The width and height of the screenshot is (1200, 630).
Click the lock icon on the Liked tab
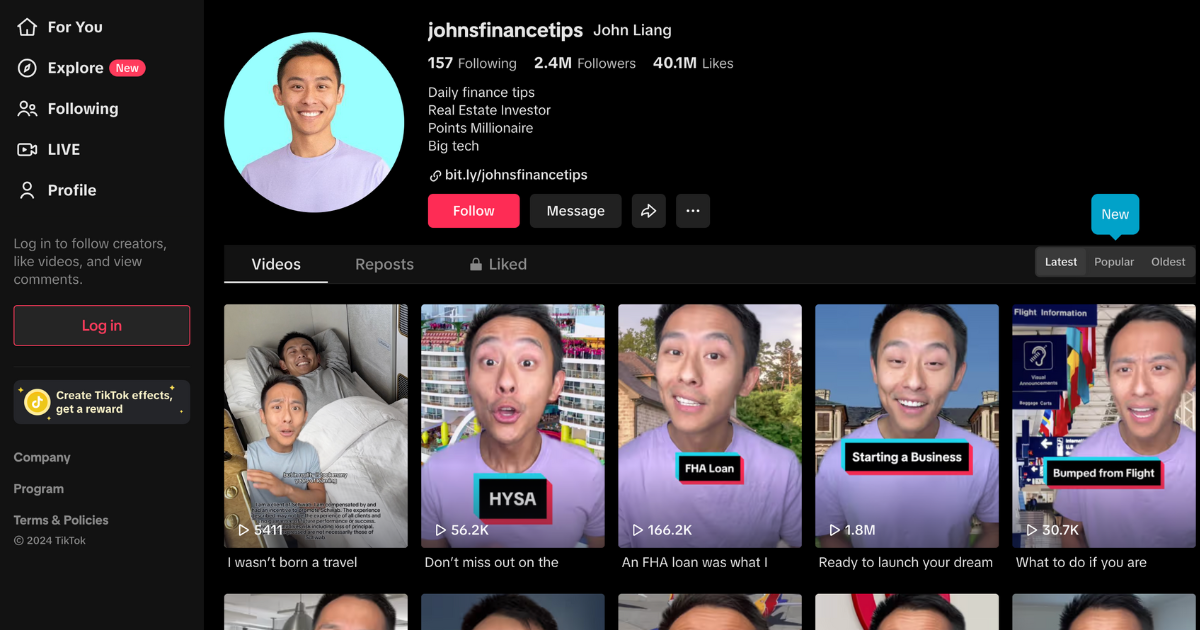[x=478, y=263]
